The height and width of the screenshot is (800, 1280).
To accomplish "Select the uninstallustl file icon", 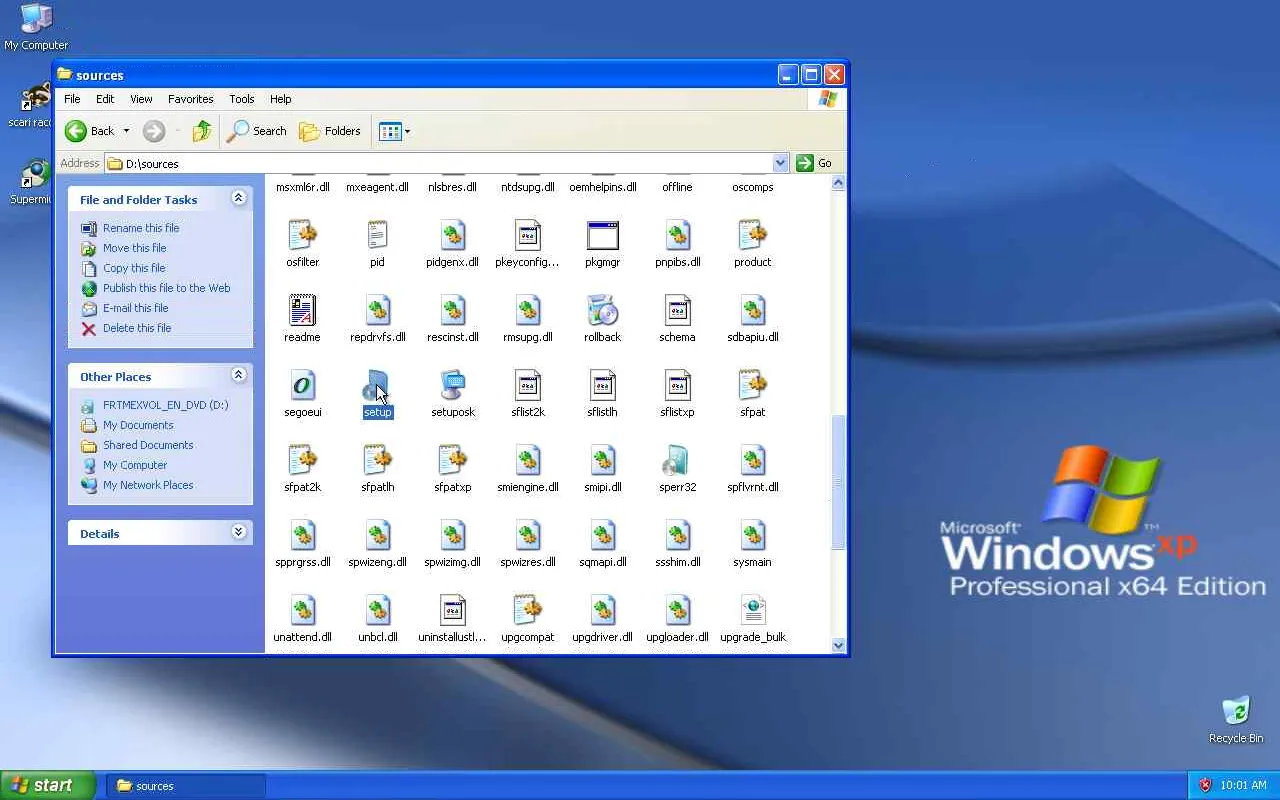I will [452, 611].
